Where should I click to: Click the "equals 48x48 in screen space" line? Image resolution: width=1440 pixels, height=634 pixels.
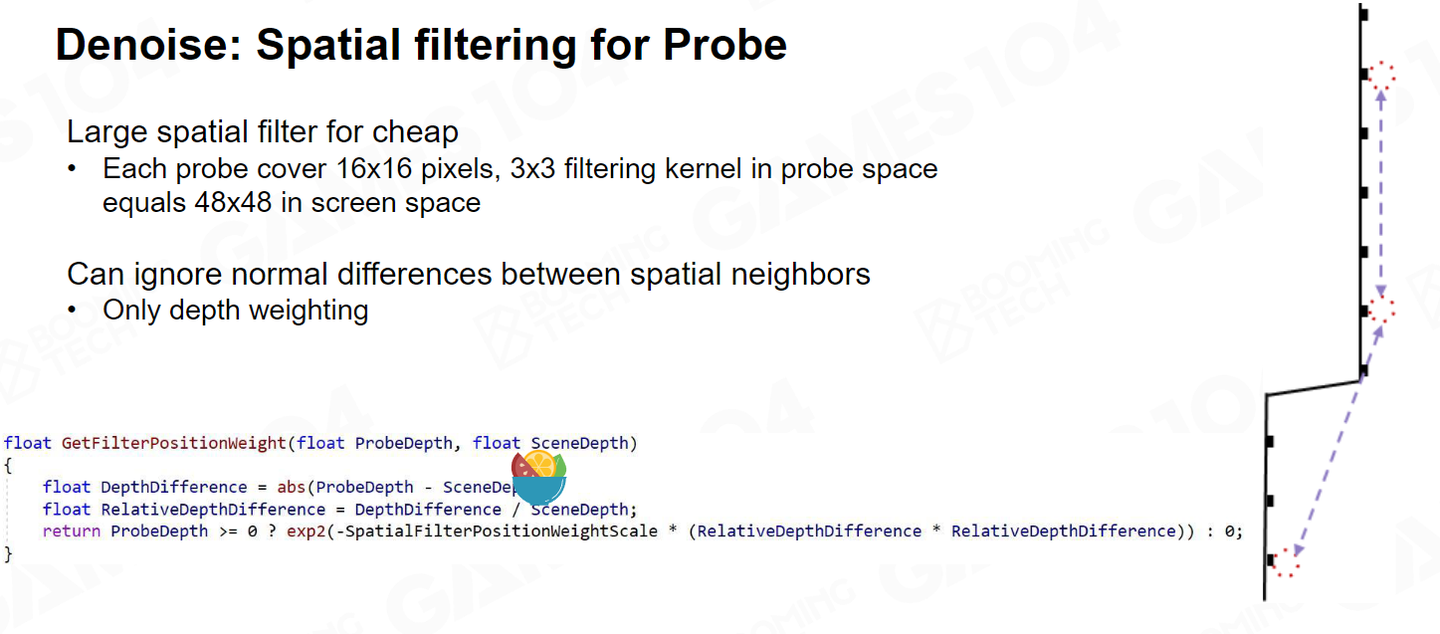pyautogui.click(x=291, y=202)
